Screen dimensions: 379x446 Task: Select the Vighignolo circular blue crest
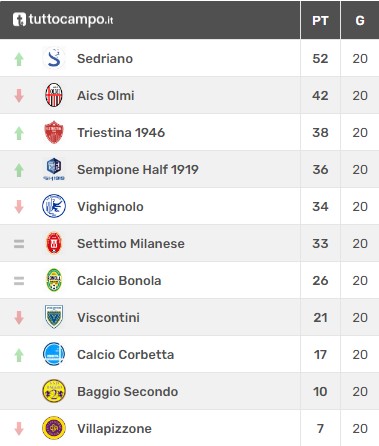click(54, 206)
